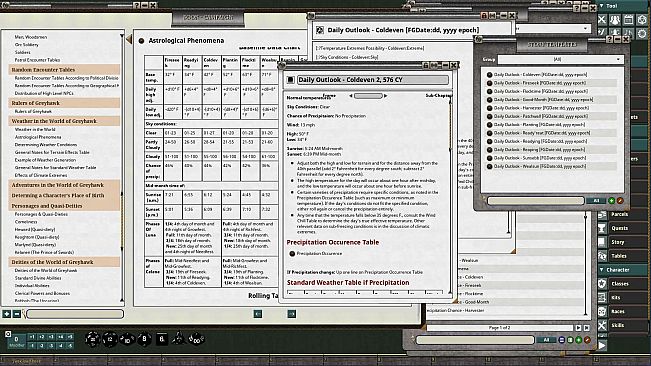
Task: Toggle the +5 modifier button
Action: click(70, 337)
